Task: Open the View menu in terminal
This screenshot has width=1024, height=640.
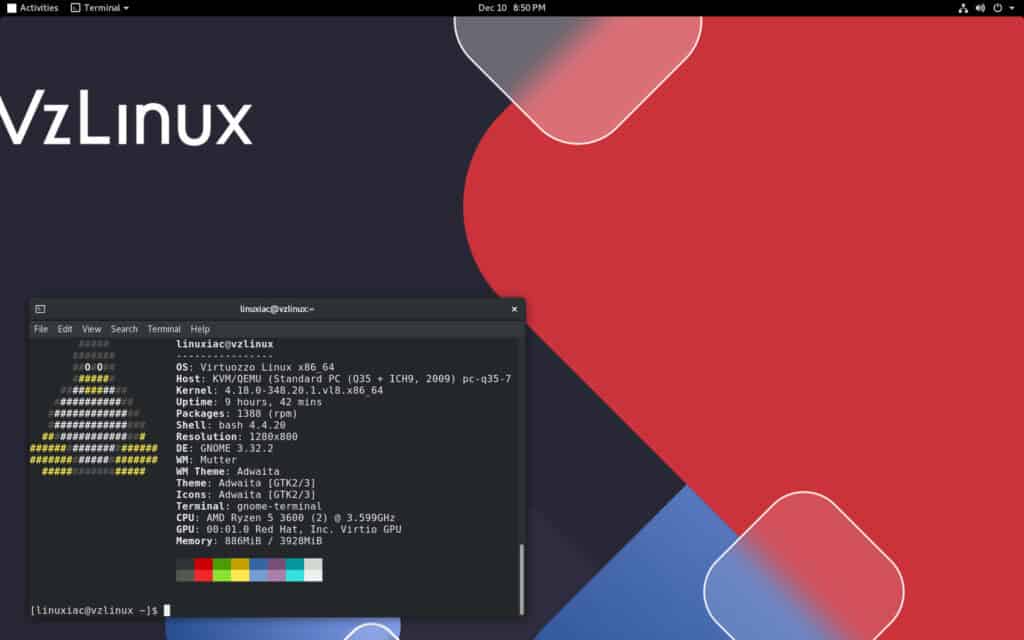Action: click(x=91, y=329)
